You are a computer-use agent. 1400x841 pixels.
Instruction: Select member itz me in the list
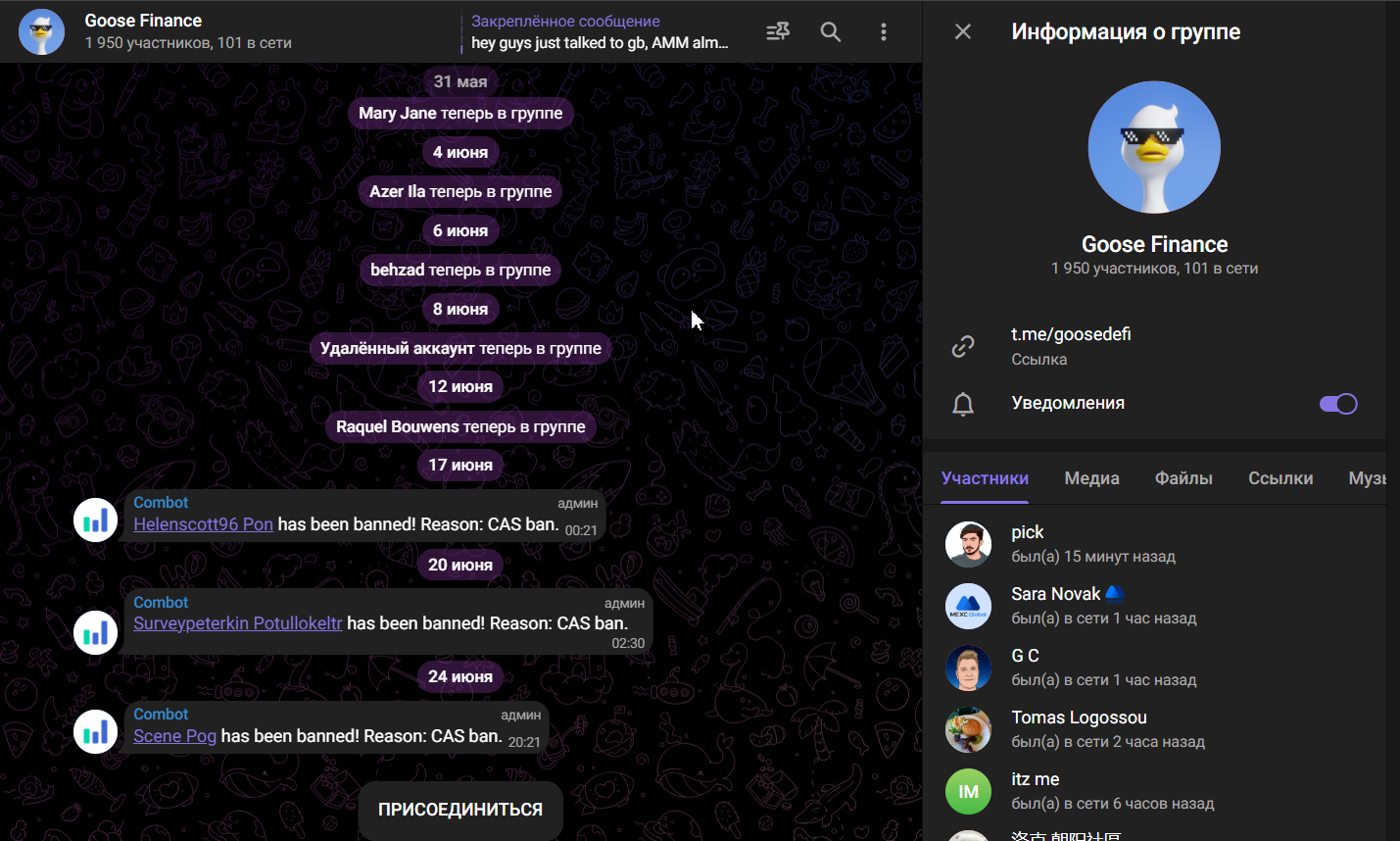(1154, 791)
